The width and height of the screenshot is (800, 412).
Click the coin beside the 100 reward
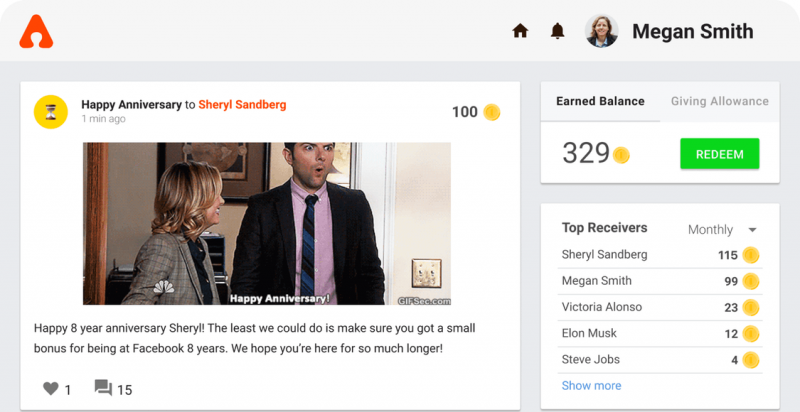click(x=492, y=112)
